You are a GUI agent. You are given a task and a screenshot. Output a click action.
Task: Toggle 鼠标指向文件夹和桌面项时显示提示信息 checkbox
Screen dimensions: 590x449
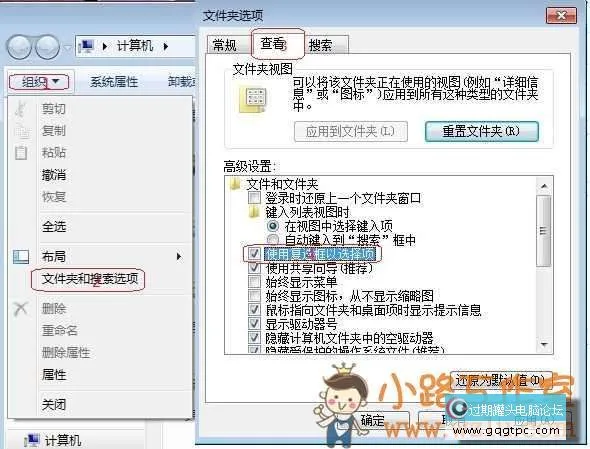tap(254, 310)
